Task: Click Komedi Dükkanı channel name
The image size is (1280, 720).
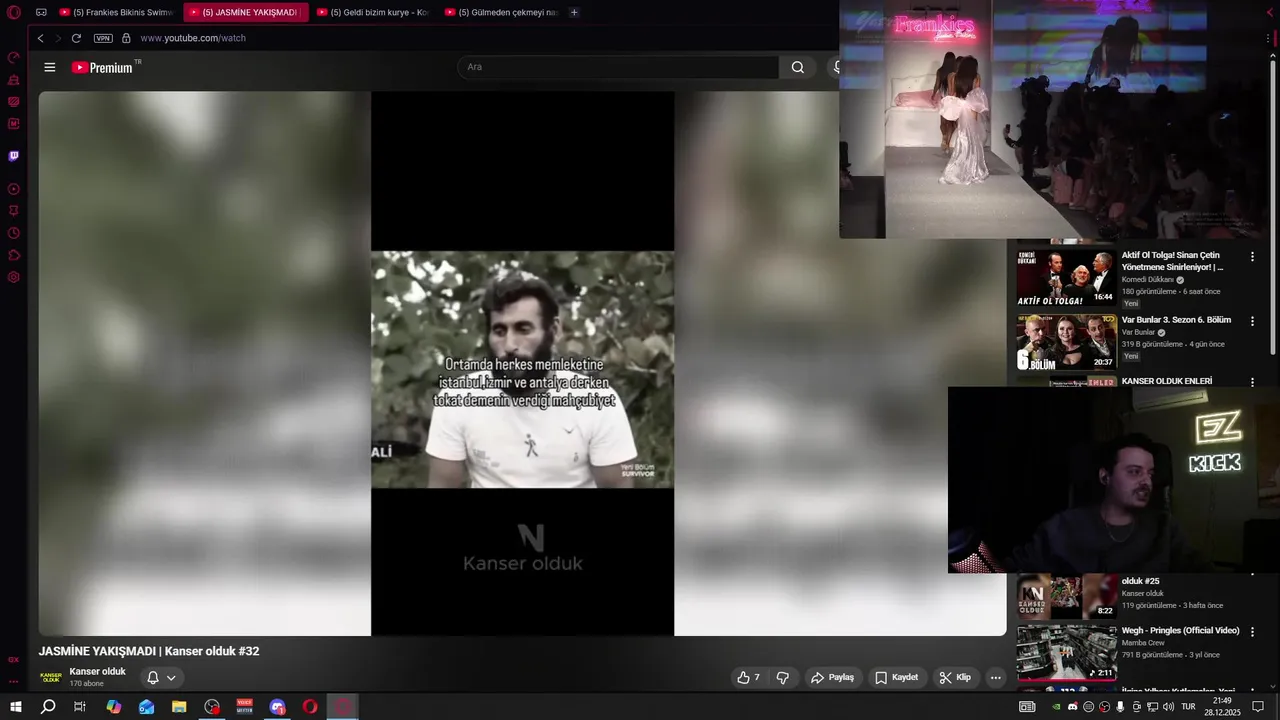Action: pos(1147,280)
